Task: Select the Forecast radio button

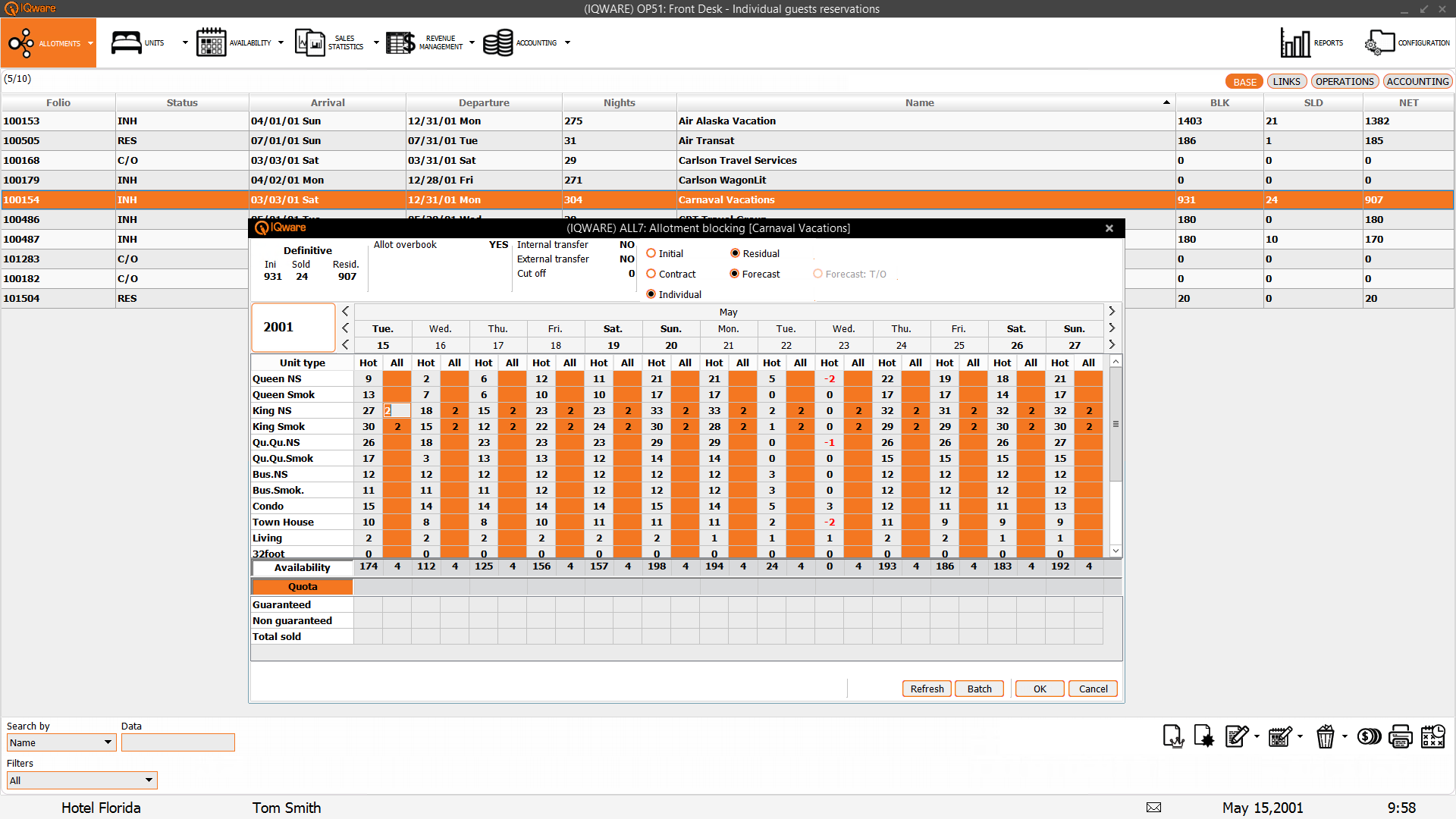Action: (734, 274)
